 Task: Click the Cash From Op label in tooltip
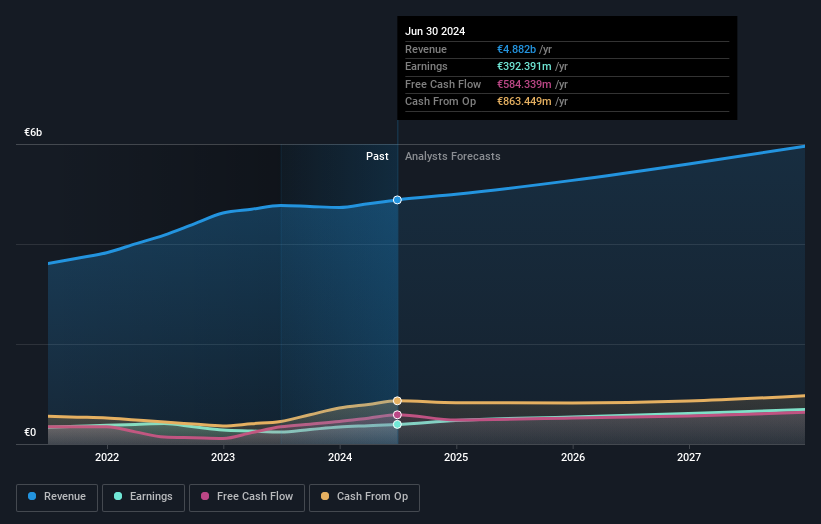point(440,102)
